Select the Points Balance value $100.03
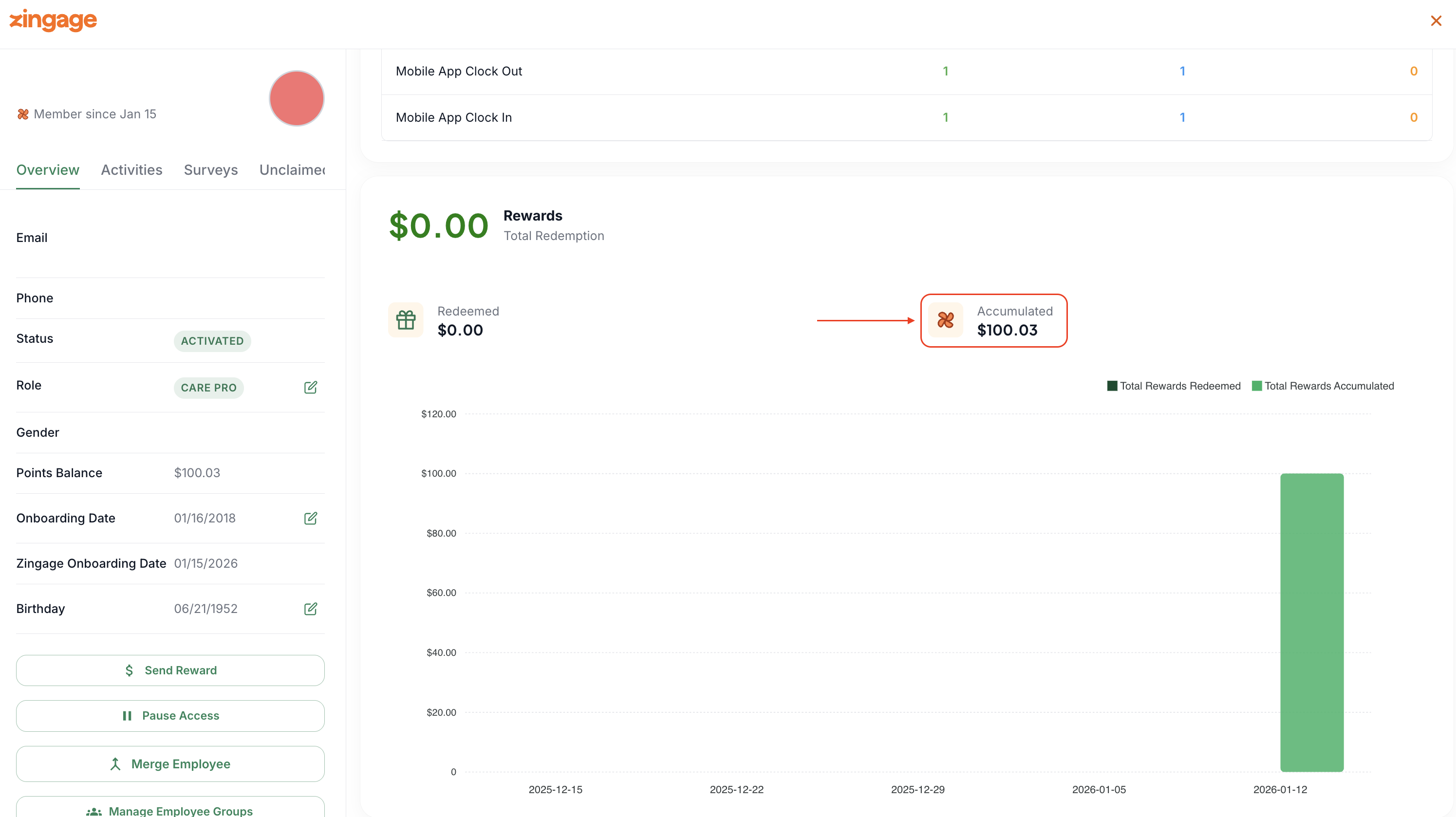The height and width of the screenshot is (817, 1456). [x=197, y=473]
